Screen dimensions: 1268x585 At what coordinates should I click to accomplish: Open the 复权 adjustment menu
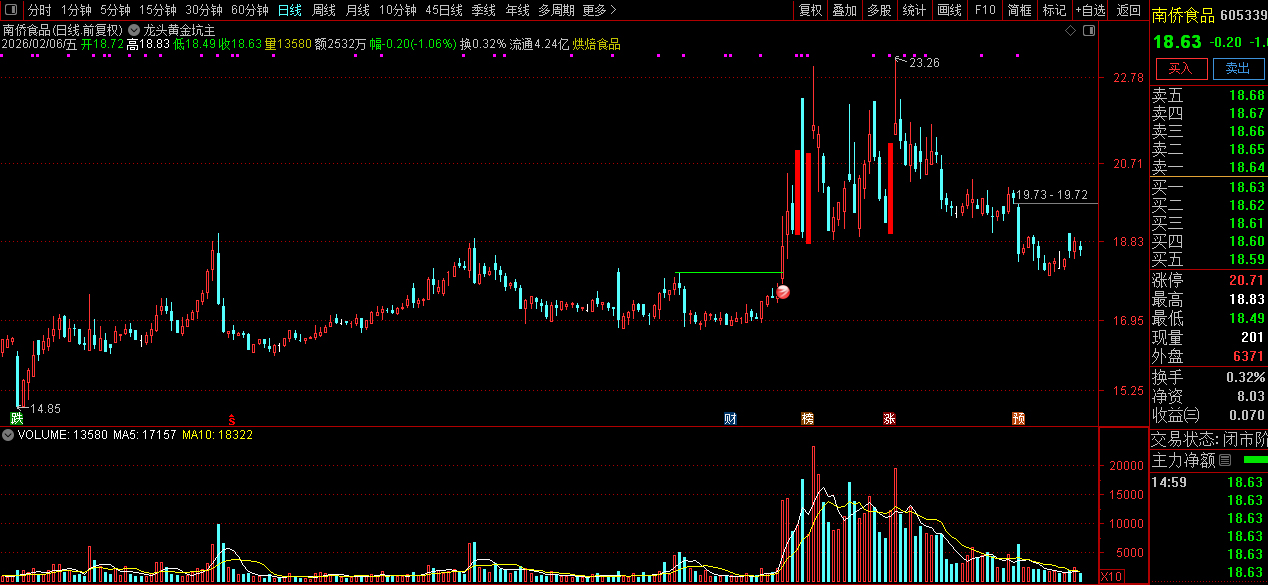click(810, 10)
